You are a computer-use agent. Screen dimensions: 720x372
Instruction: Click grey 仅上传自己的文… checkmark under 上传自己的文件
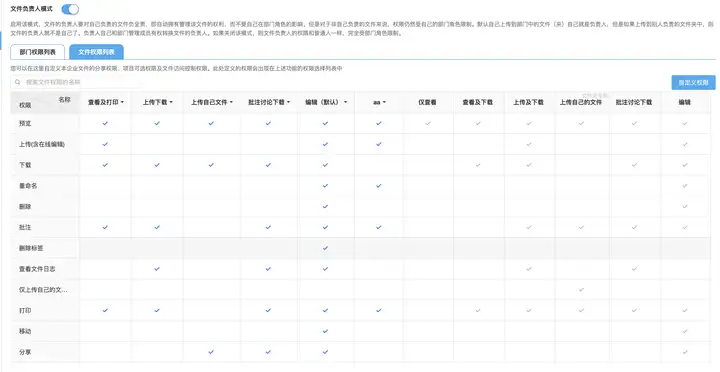coord(581,290)
